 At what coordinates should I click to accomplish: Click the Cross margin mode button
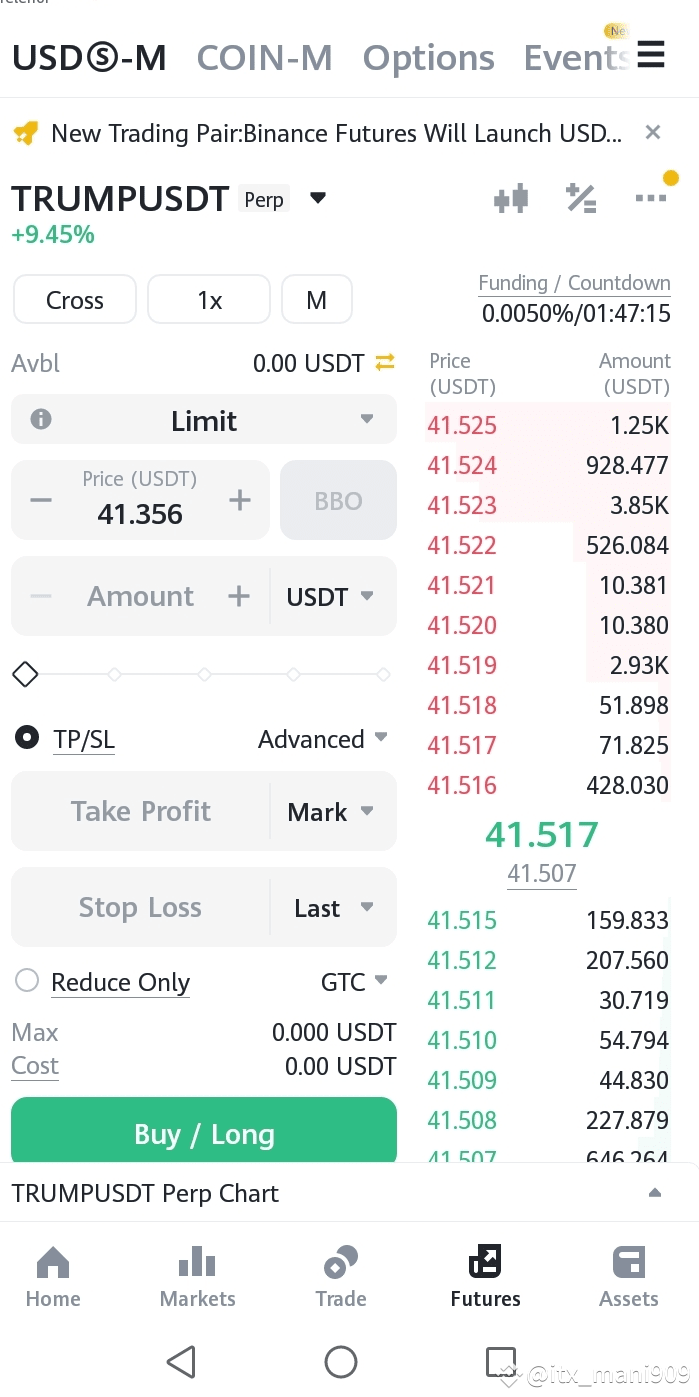pos(75,300)
